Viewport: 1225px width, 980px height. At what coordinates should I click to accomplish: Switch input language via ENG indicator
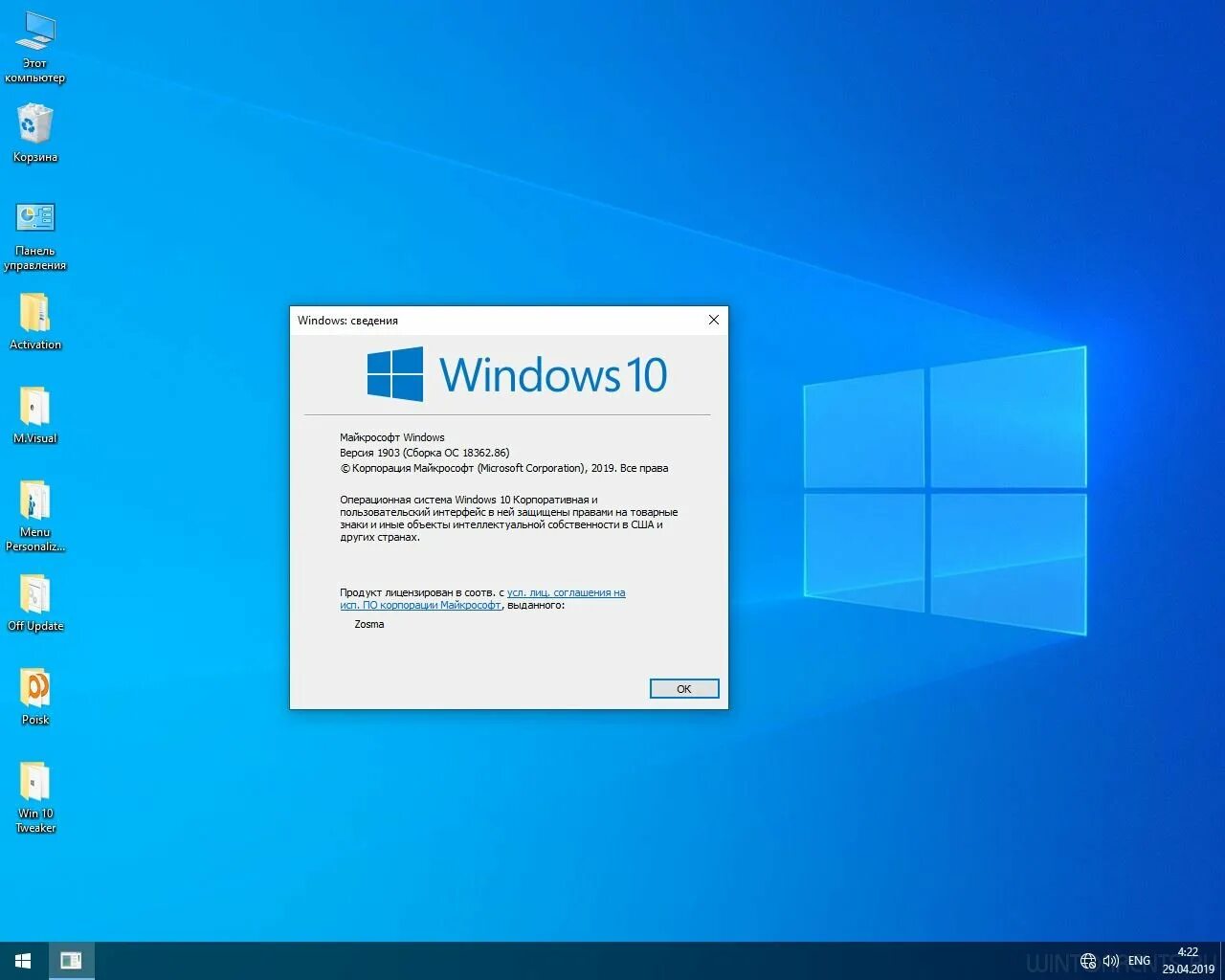(x=1139, y=961)
